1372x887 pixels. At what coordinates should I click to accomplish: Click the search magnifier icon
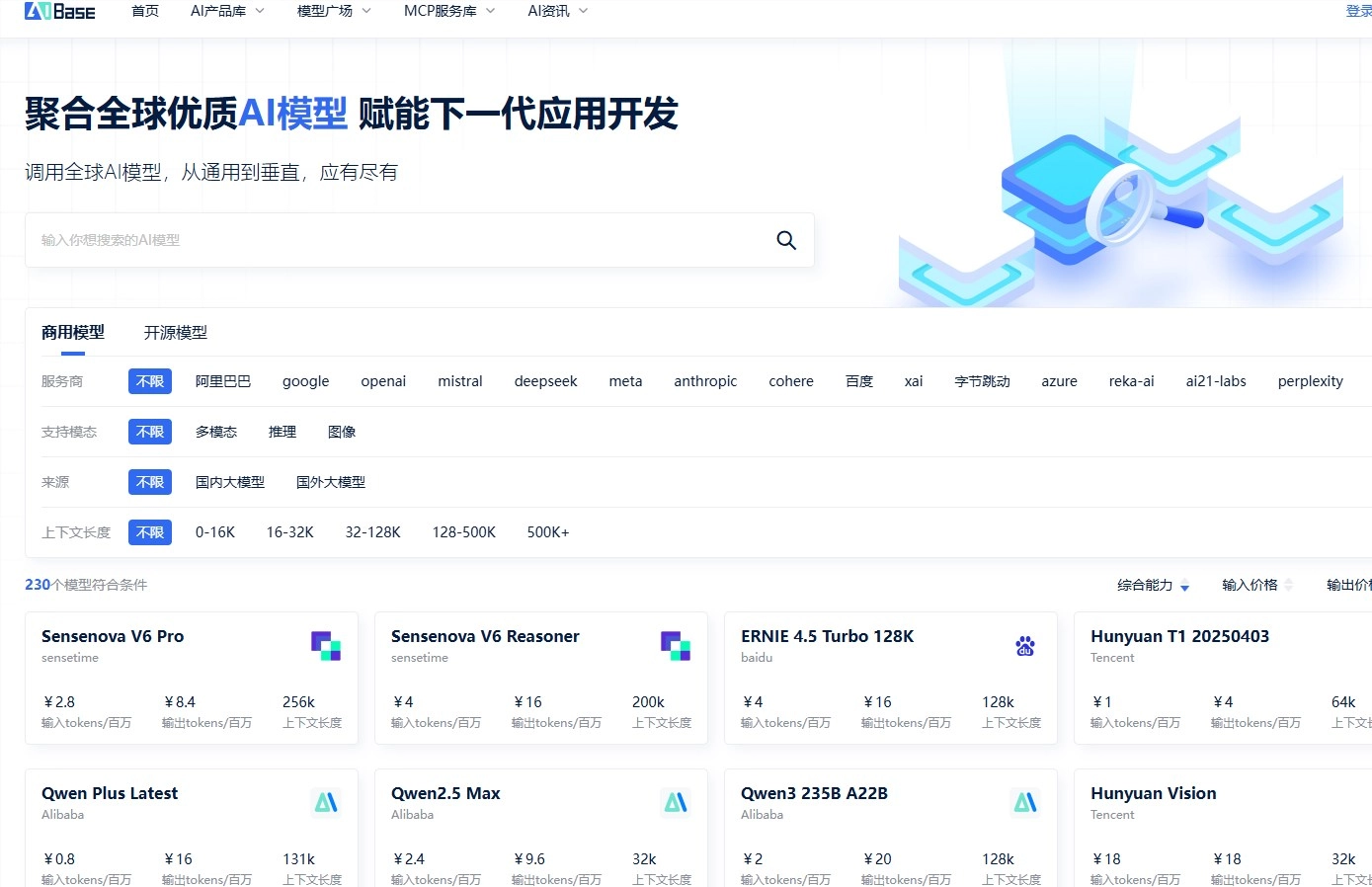click(x=786, y=240)
